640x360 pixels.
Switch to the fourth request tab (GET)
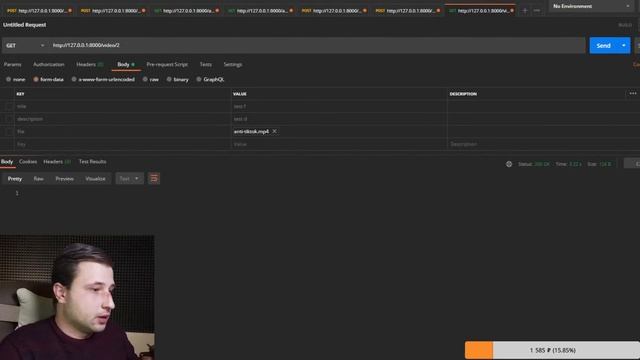pyautogui.click(x=260, y=11)
